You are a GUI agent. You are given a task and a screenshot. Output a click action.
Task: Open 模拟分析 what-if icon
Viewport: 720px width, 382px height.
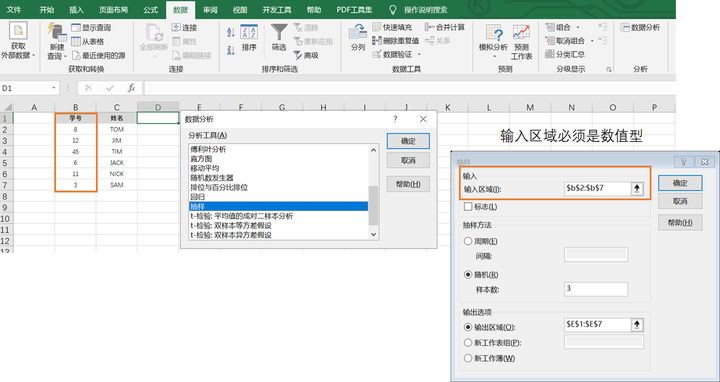(494, 33)
